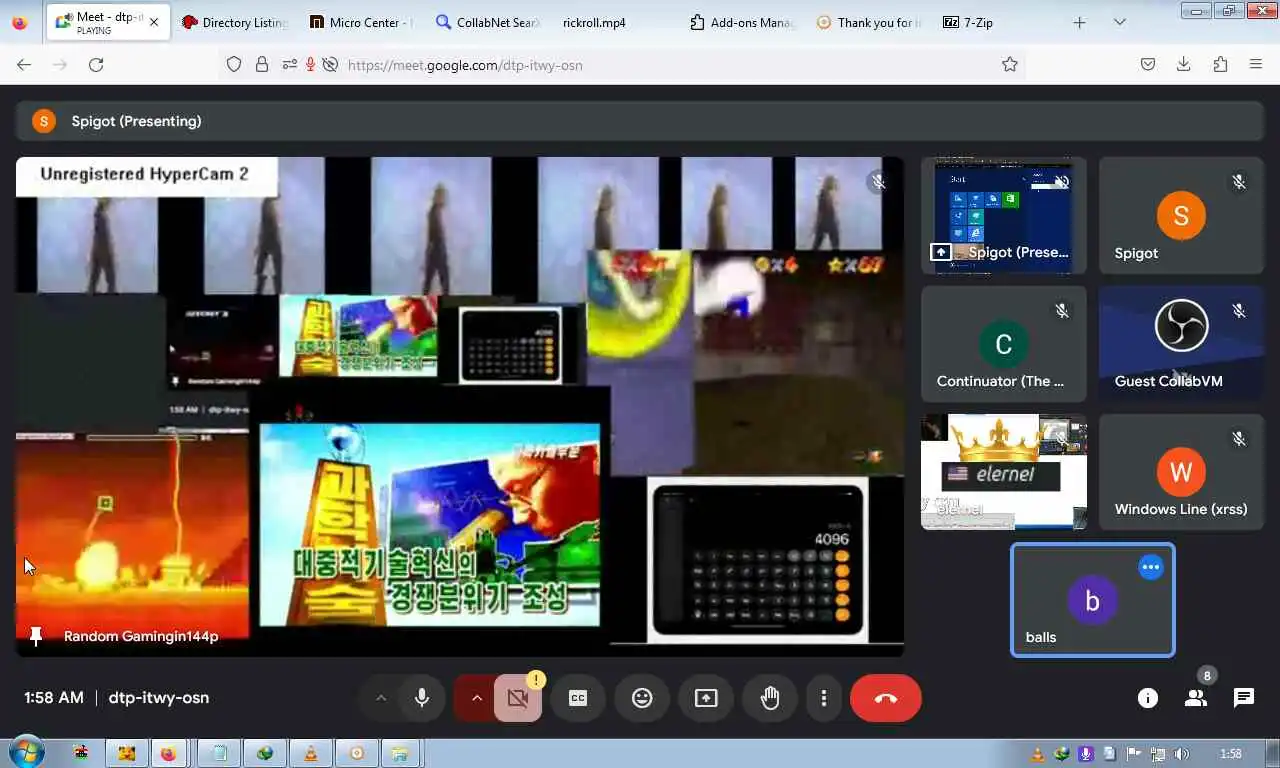Open the three-dot more options menu
Viewport: 1280px width, 768px height.
tap(824, 698)
